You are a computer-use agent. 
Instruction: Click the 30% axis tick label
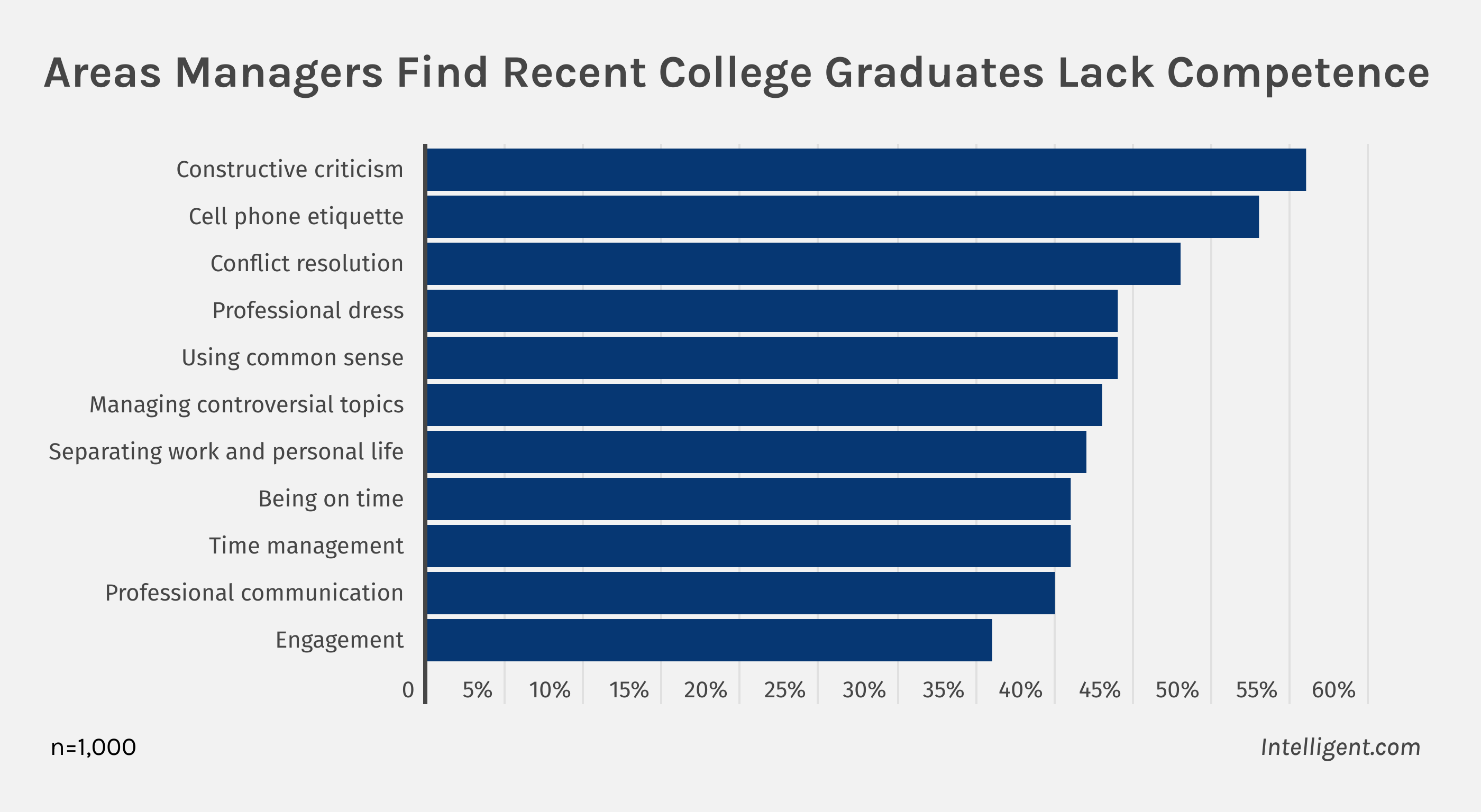point(864,689)
